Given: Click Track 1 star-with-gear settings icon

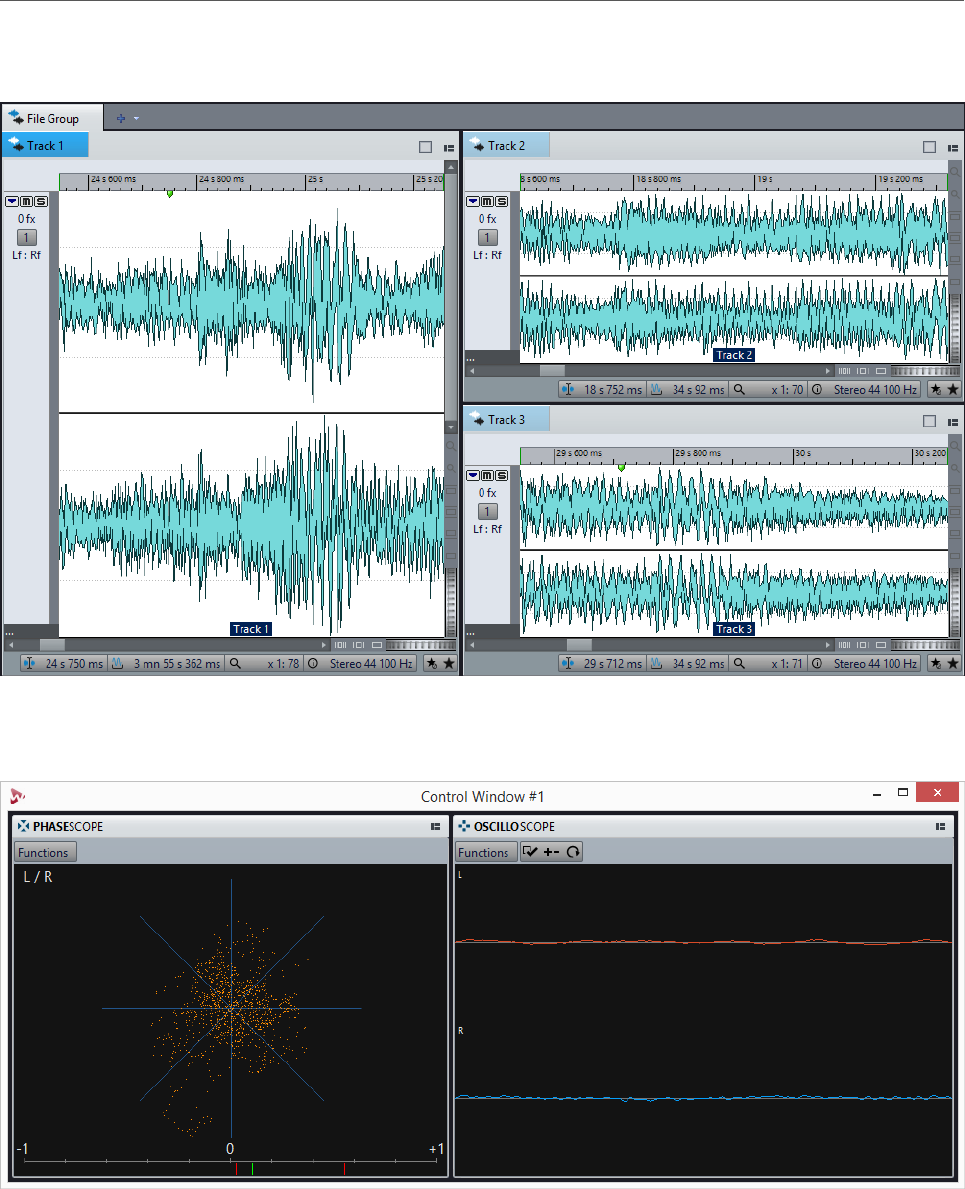Looking at the screenshot, I should [431, 664].
